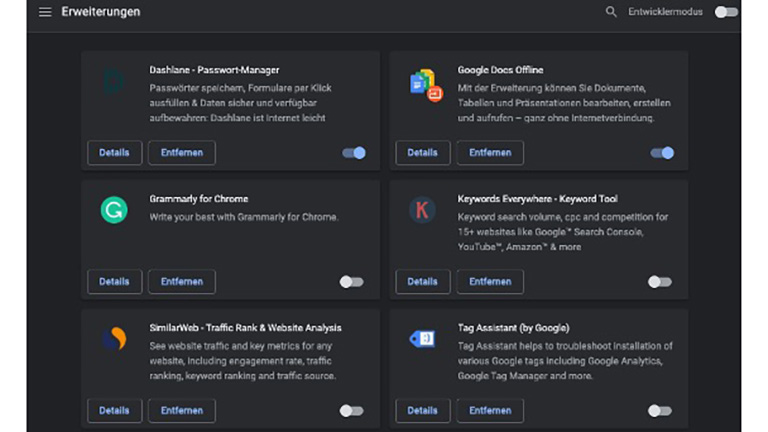This screenshot has height=432, width=768.
Task: Click Entfernen for Grammarly for Chrome
Action: (182, 282)
